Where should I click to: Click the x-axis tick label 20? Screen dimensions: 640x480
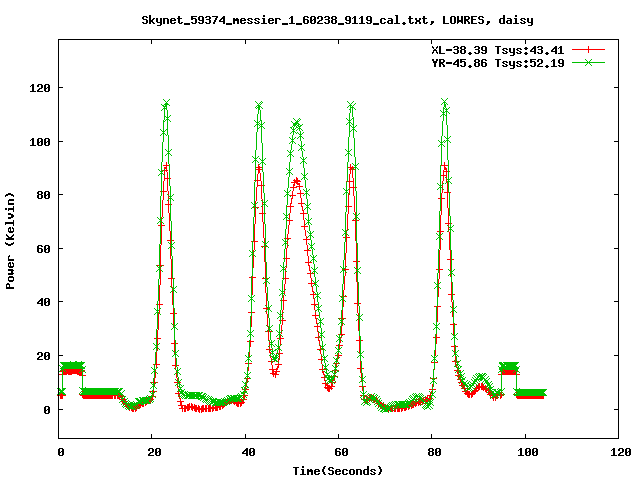[x=155, y=452]
